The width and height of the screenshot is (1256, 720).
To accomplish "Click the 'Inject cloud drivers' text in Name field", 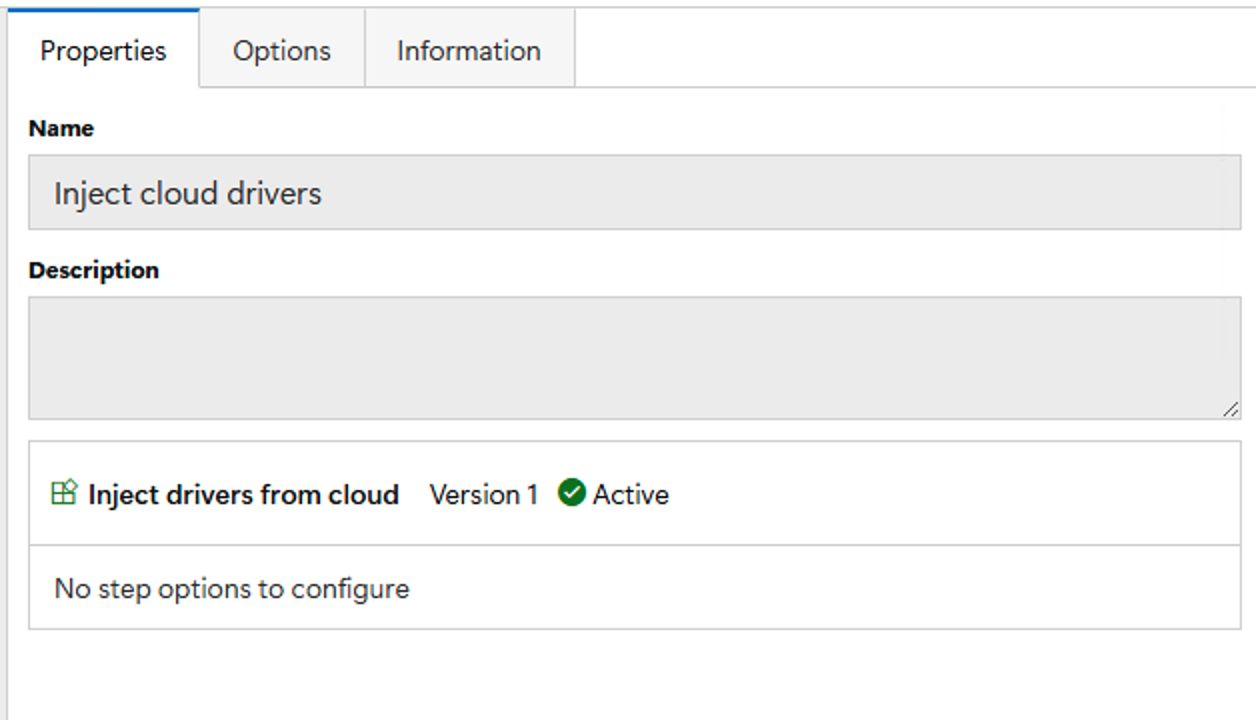I will click(x=188, y=193).
